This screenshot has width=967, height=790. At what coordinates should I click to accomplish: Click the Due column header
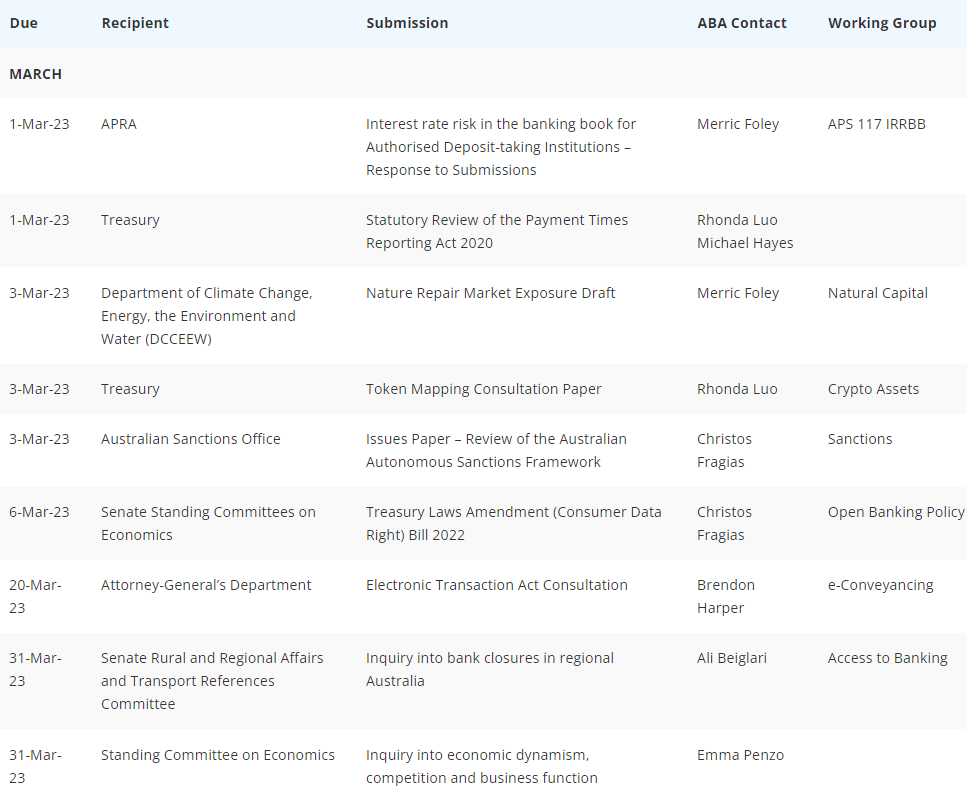click(x=23, y=23)
